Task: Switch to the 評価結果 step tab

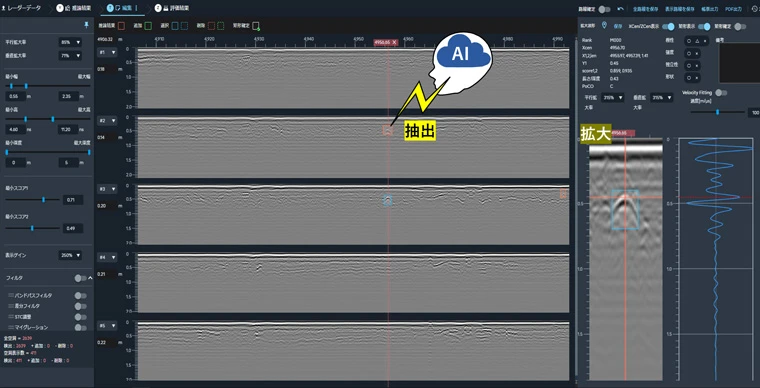Action: (172, 8)
